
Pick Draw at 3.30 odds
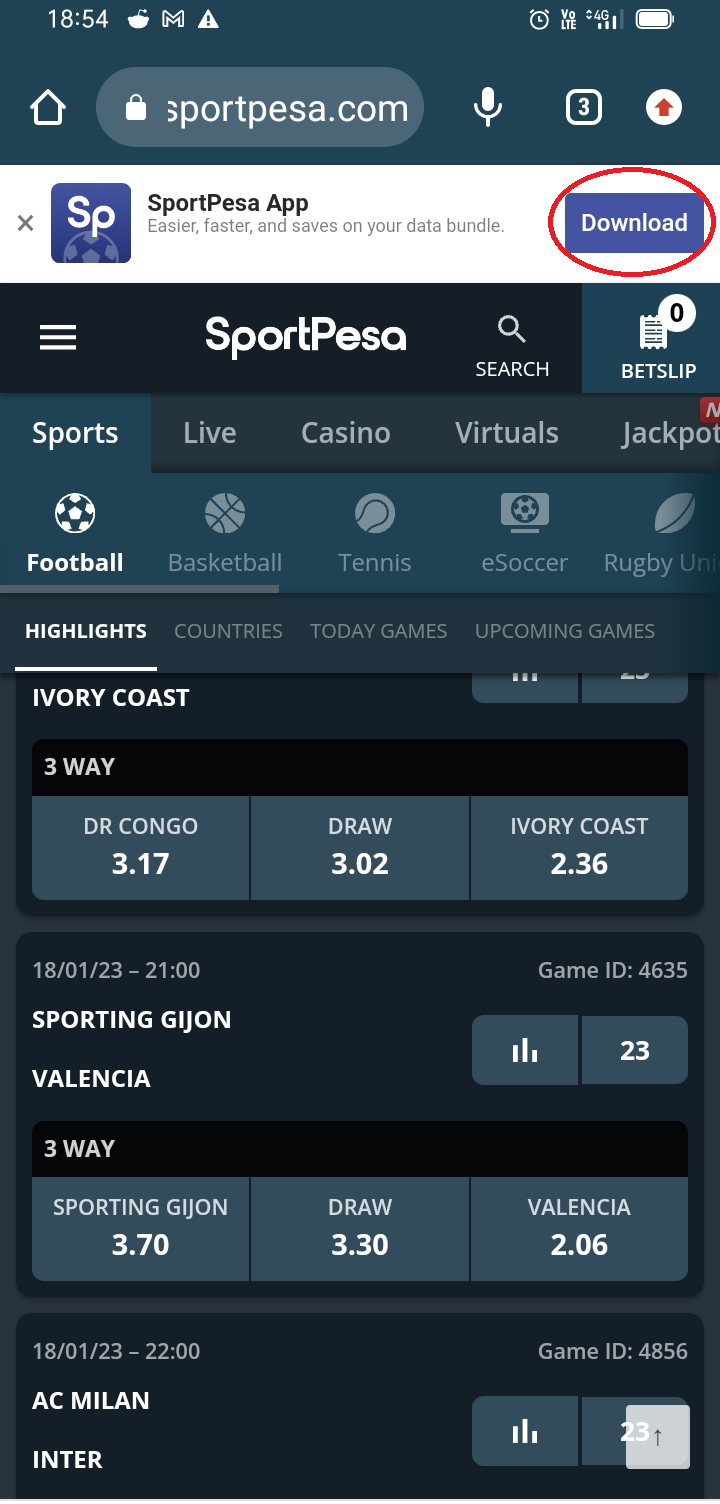[360, 1228]
